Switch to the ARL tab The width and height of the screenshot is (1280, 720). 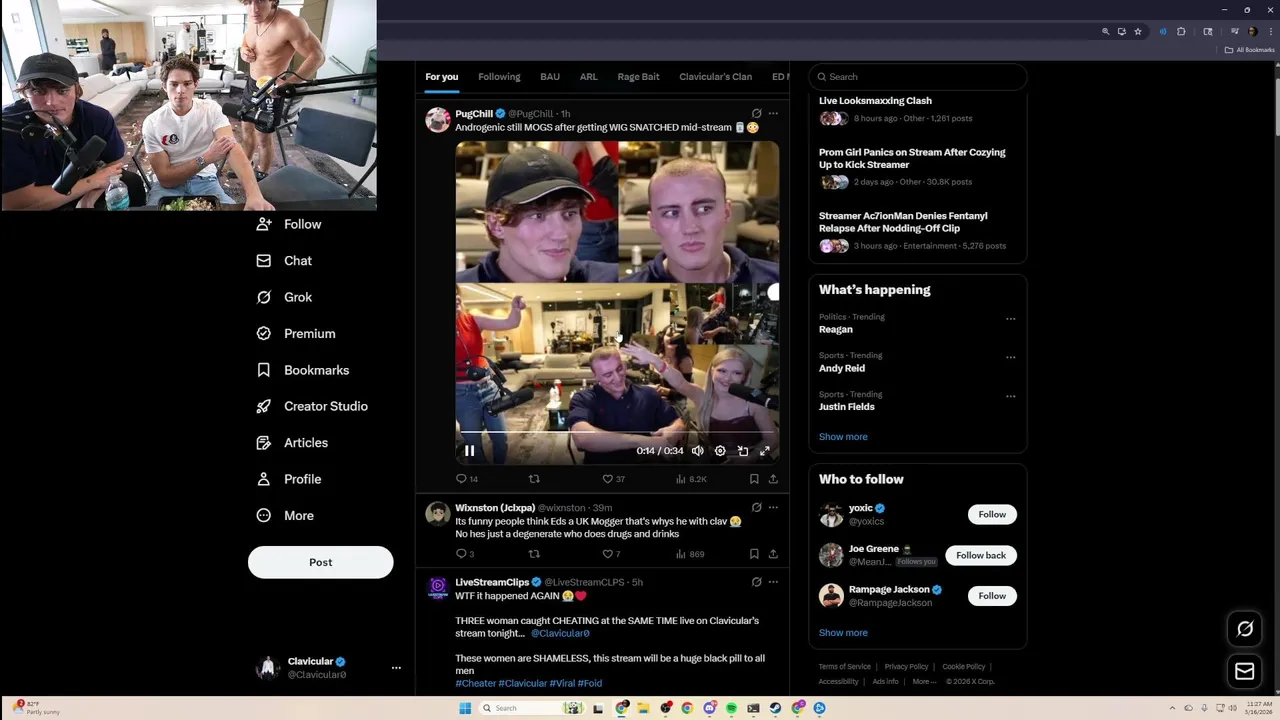click(x=589, y=77)
